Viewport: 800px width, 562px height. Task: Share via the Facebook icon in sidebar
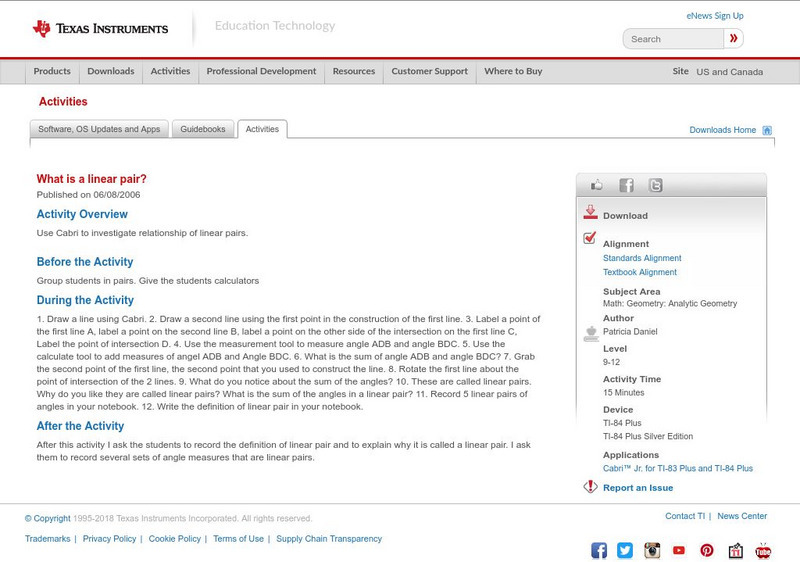(626, 185)
